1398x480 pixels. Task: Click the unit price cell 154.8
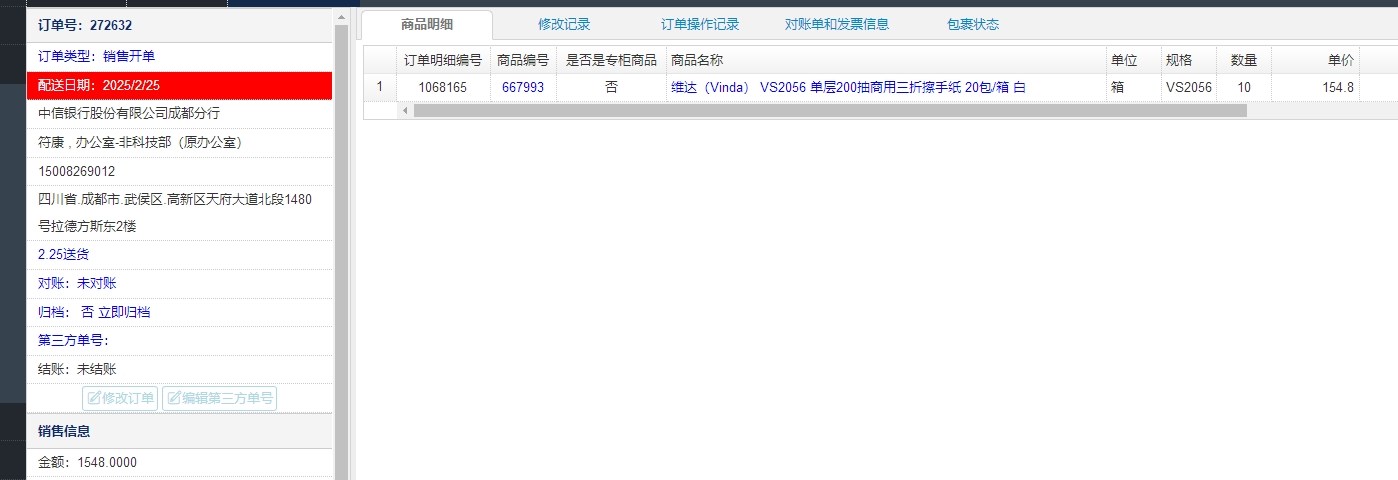tap(1315, 87)
